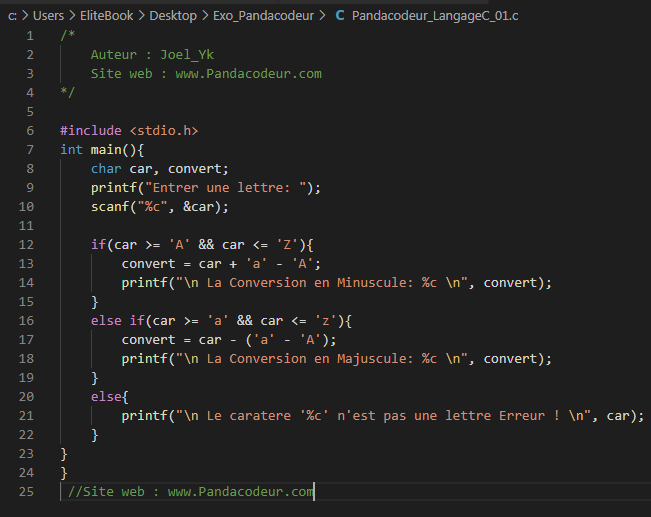Open the 'EliteBook' breadcrumb segment

(106, 16)
